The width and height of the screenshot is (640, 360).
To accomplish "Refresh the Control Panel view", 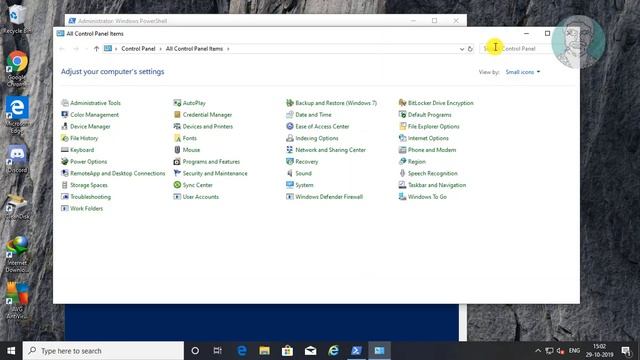I will tap(470, 49).
